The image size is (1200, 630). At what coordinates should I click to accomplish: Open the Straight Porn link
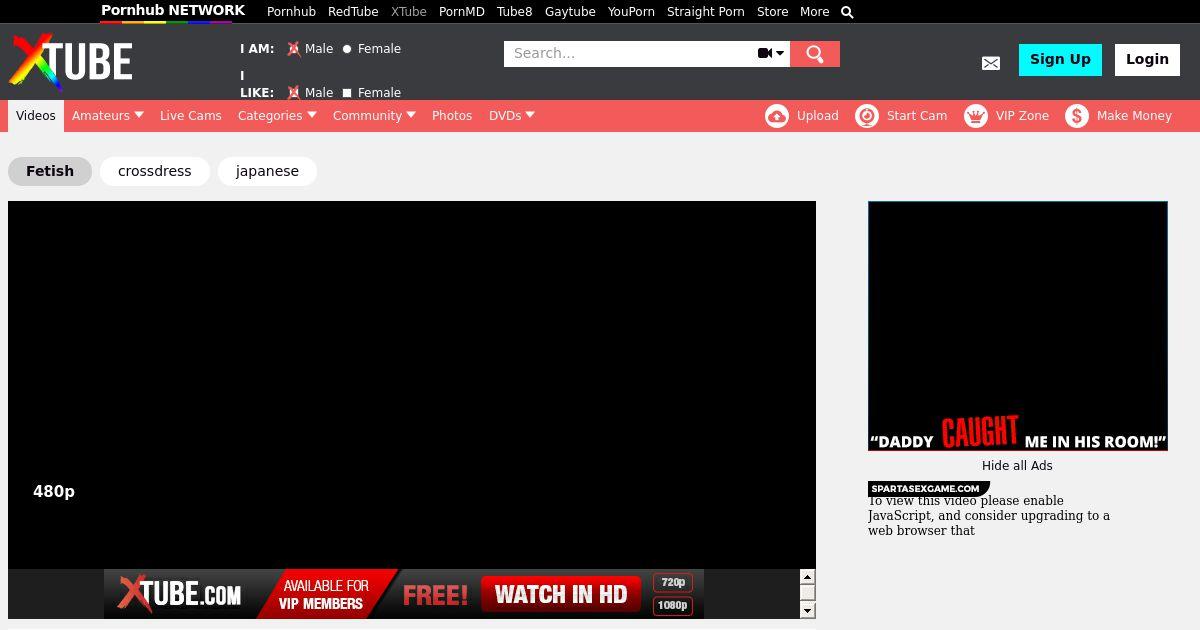(x=706, y=12)
